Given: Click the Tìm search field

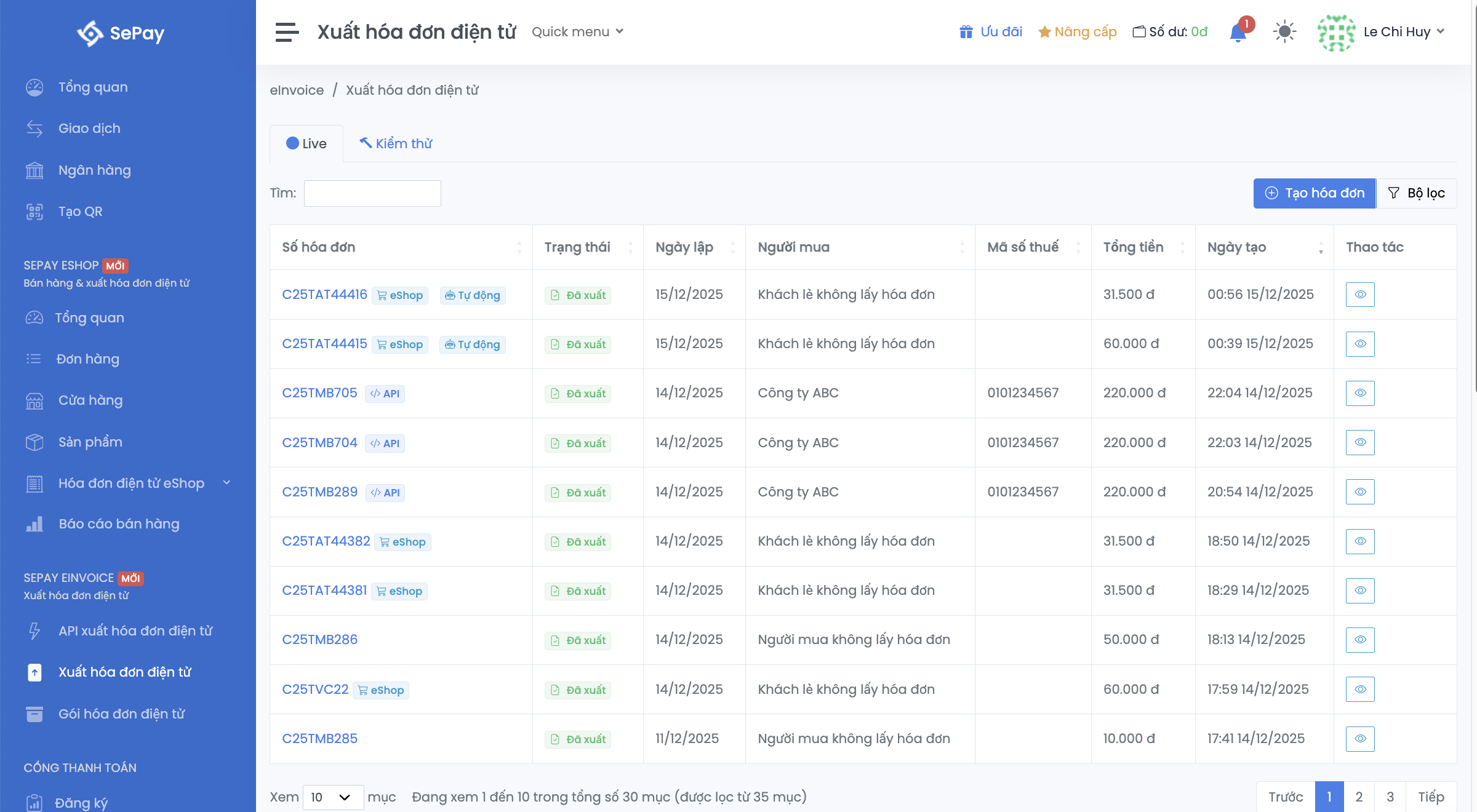Looking at the screenshot, I should [372, 194].
